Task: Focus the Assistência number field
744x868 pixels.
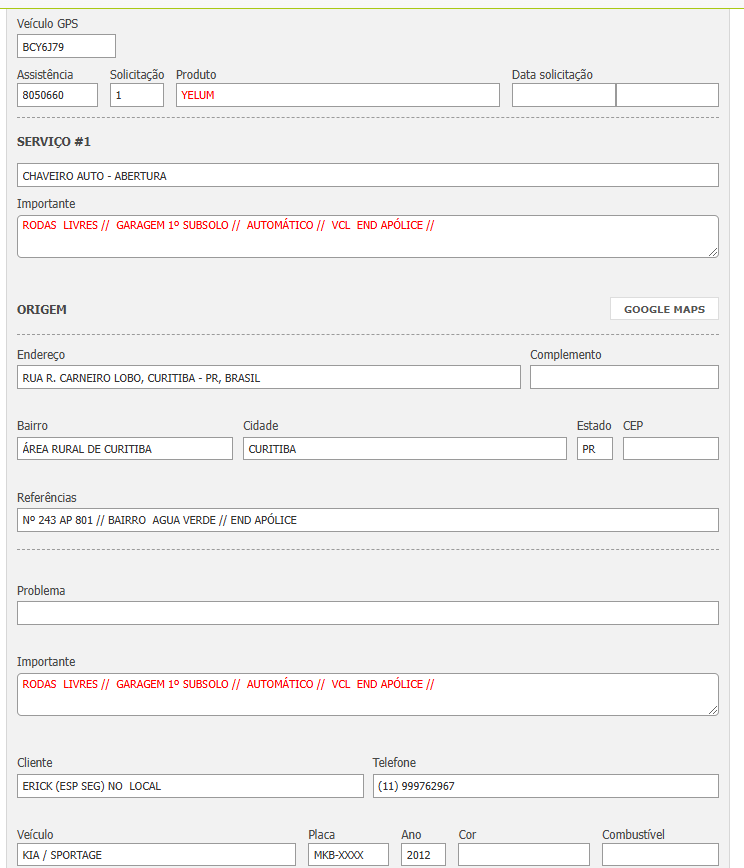Action: (x=57, y=95)
